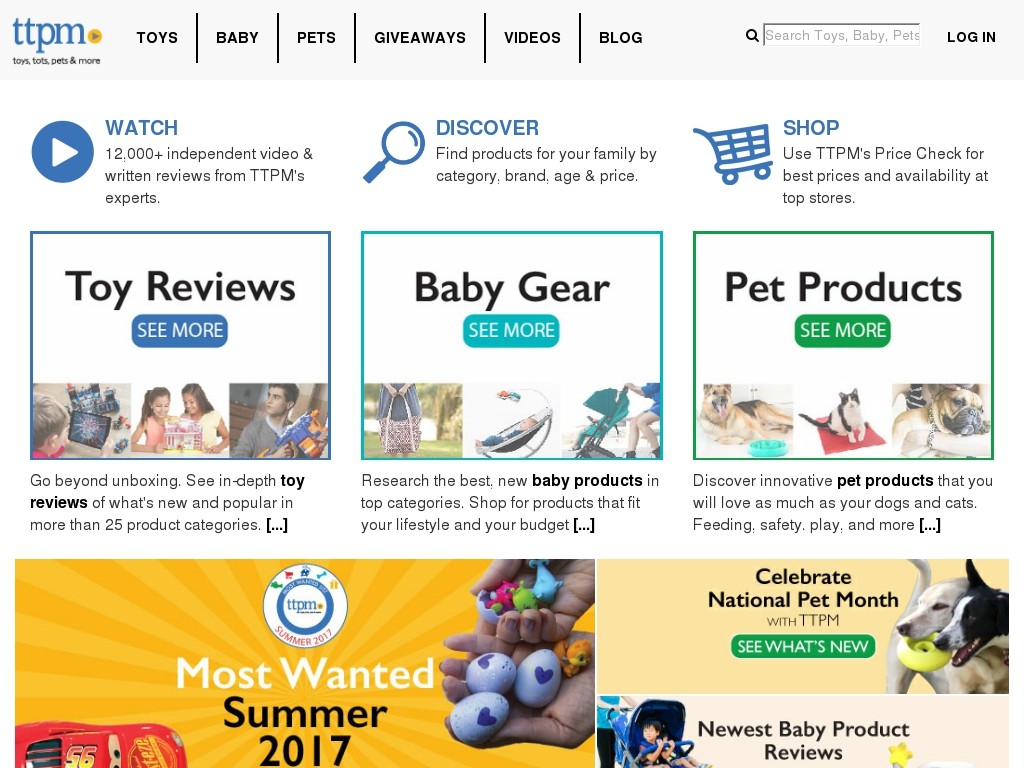Go to the Pets section

(x=316, y=38)
